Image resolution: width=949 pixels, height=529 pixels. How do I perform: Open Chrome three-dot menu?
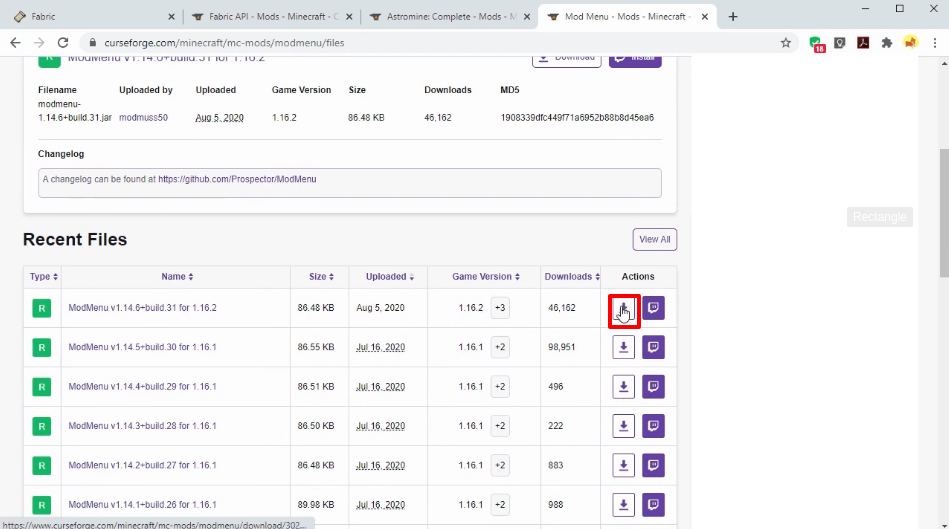[935, 42]
